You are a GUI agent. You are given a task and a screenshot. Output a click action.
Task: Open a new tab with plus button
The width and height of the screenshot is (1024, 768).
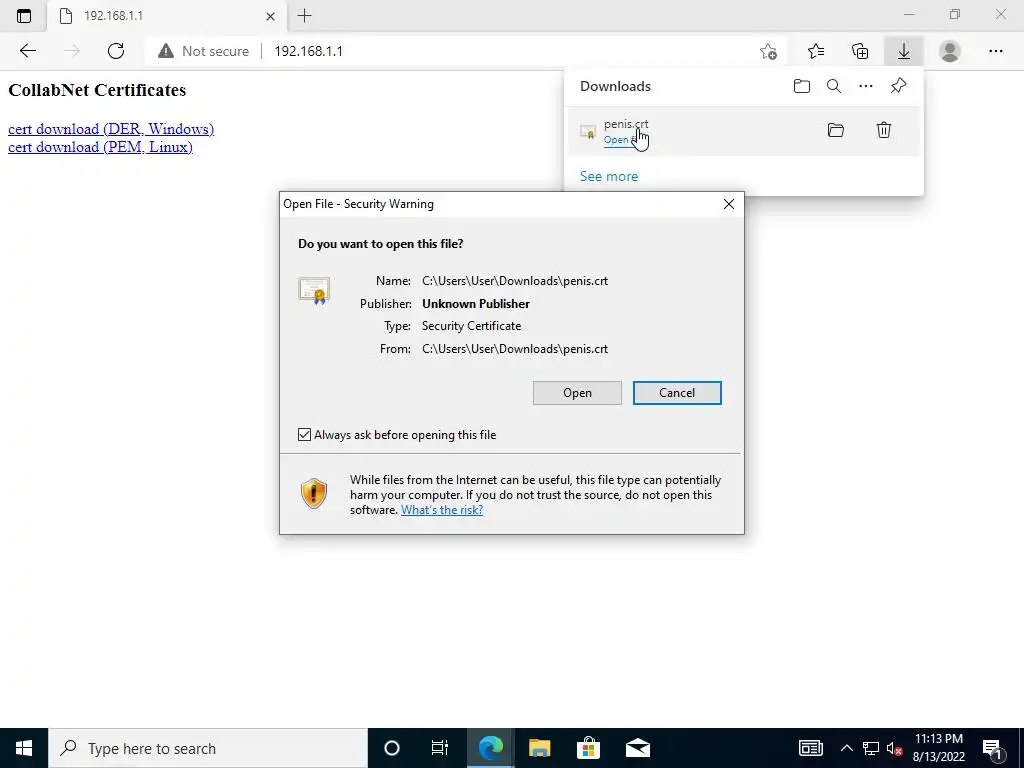tap(304, 16)
